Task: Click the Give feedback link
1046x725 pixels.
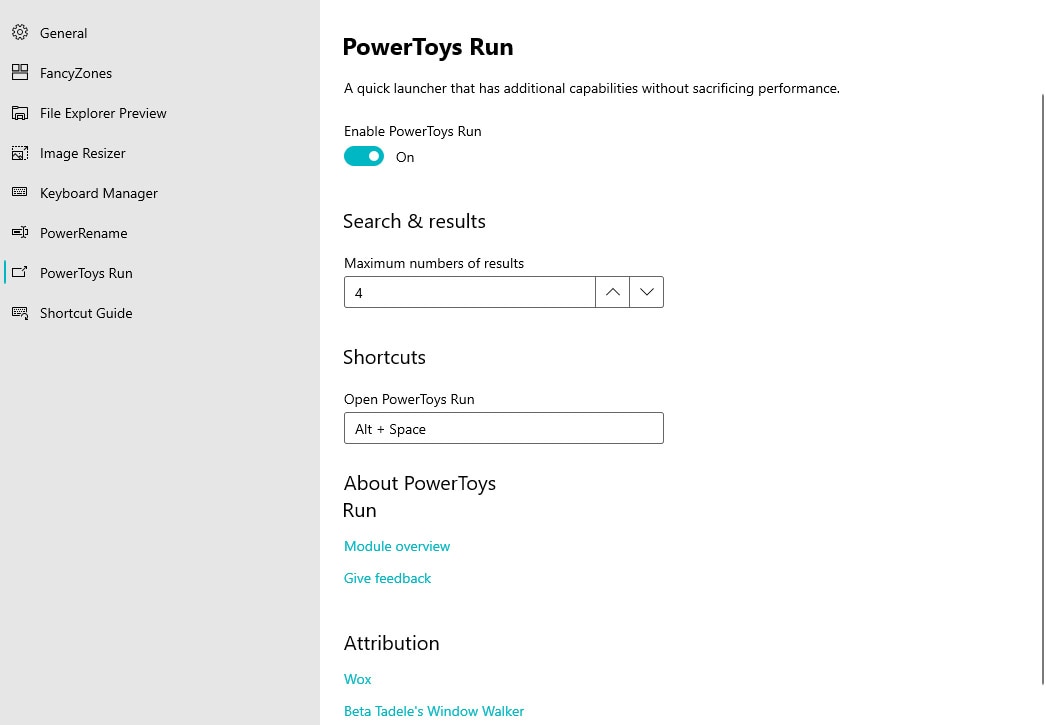Action: (x=387, y=578)
